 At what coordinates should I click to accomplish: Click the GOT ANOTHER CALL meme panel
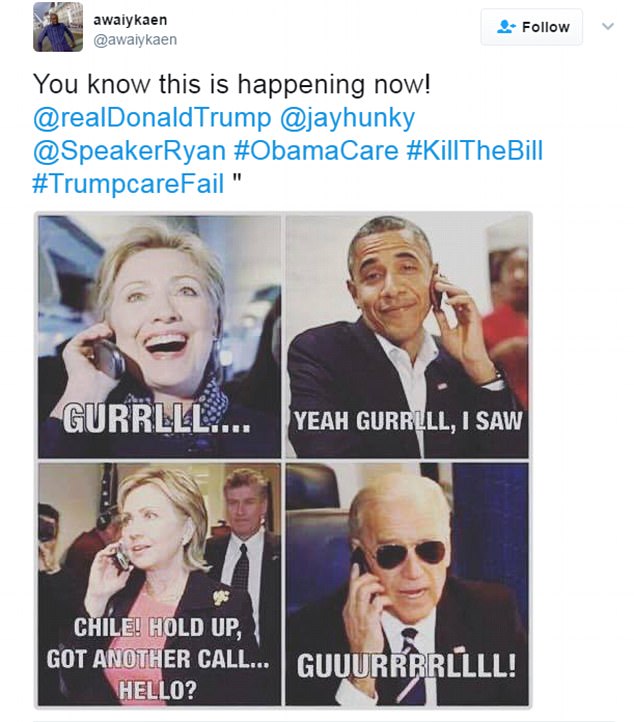[x=159, y=584]
